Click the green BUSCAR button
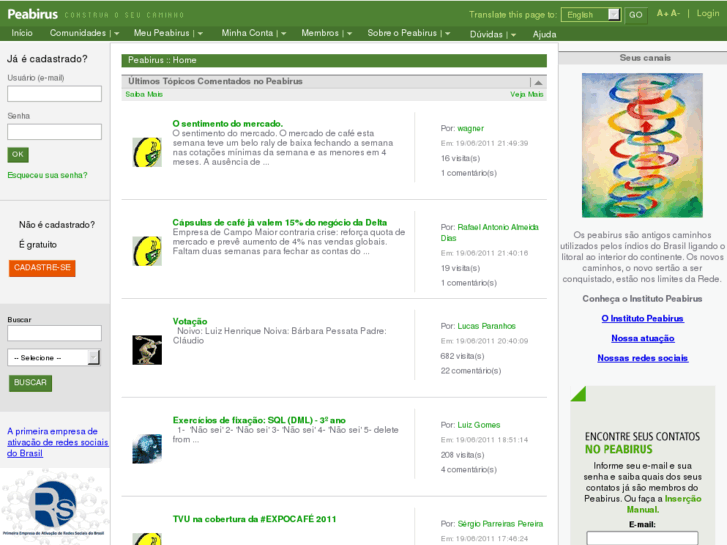The width and height of the screenshot is (727, 545). (x=30, y=383)
